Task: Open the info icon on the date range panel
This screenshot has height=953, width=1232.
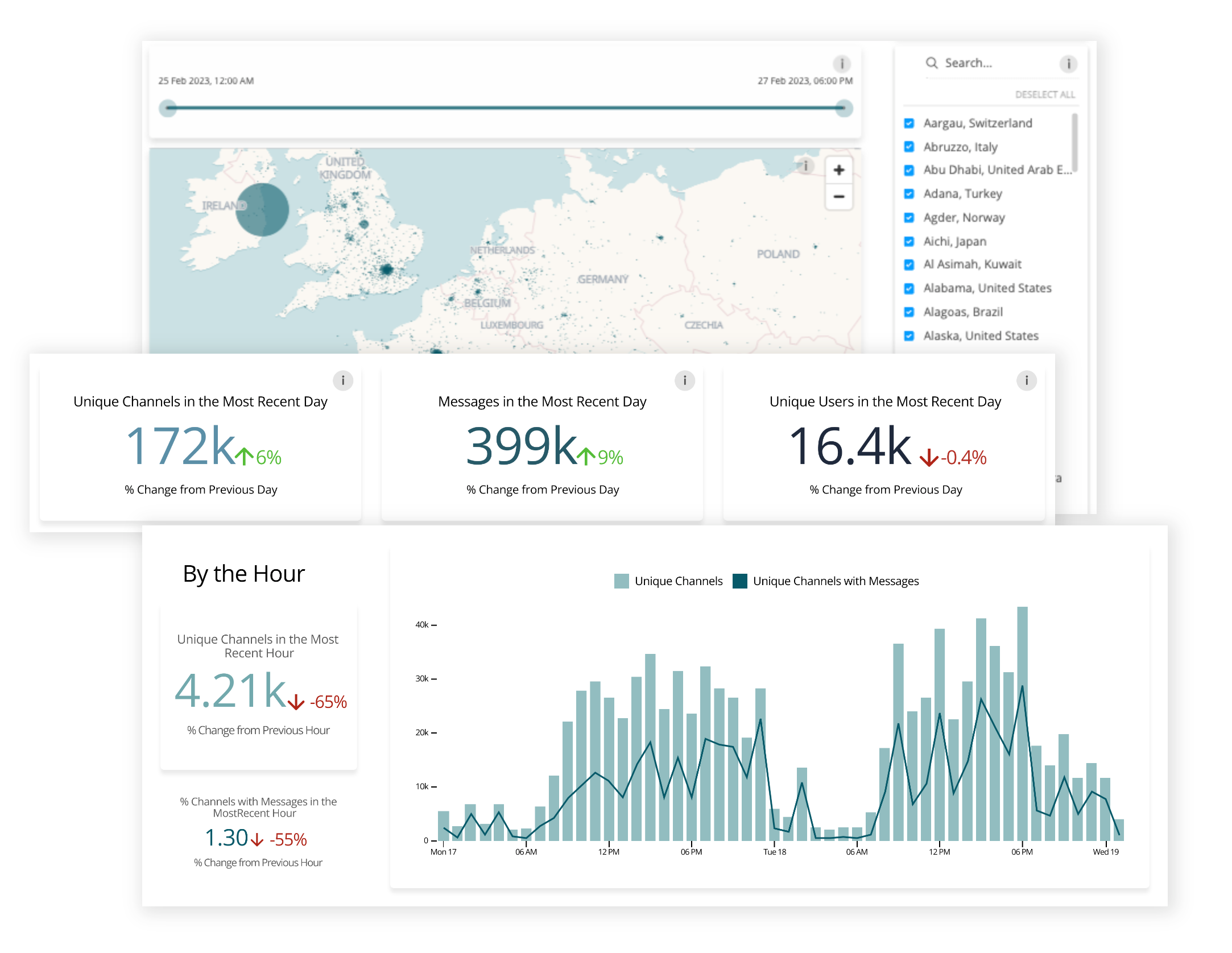Action: click(841, 64)
